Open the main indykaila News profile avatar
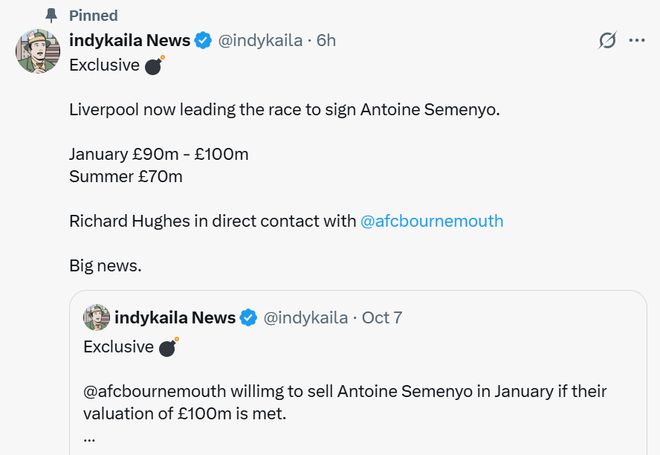 point(39,51)
